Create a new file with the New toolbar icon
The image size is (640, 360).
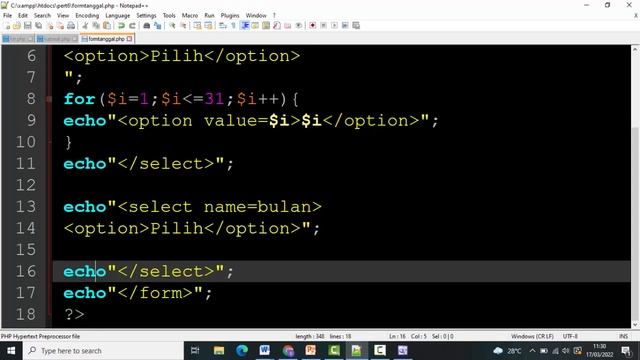7,25
